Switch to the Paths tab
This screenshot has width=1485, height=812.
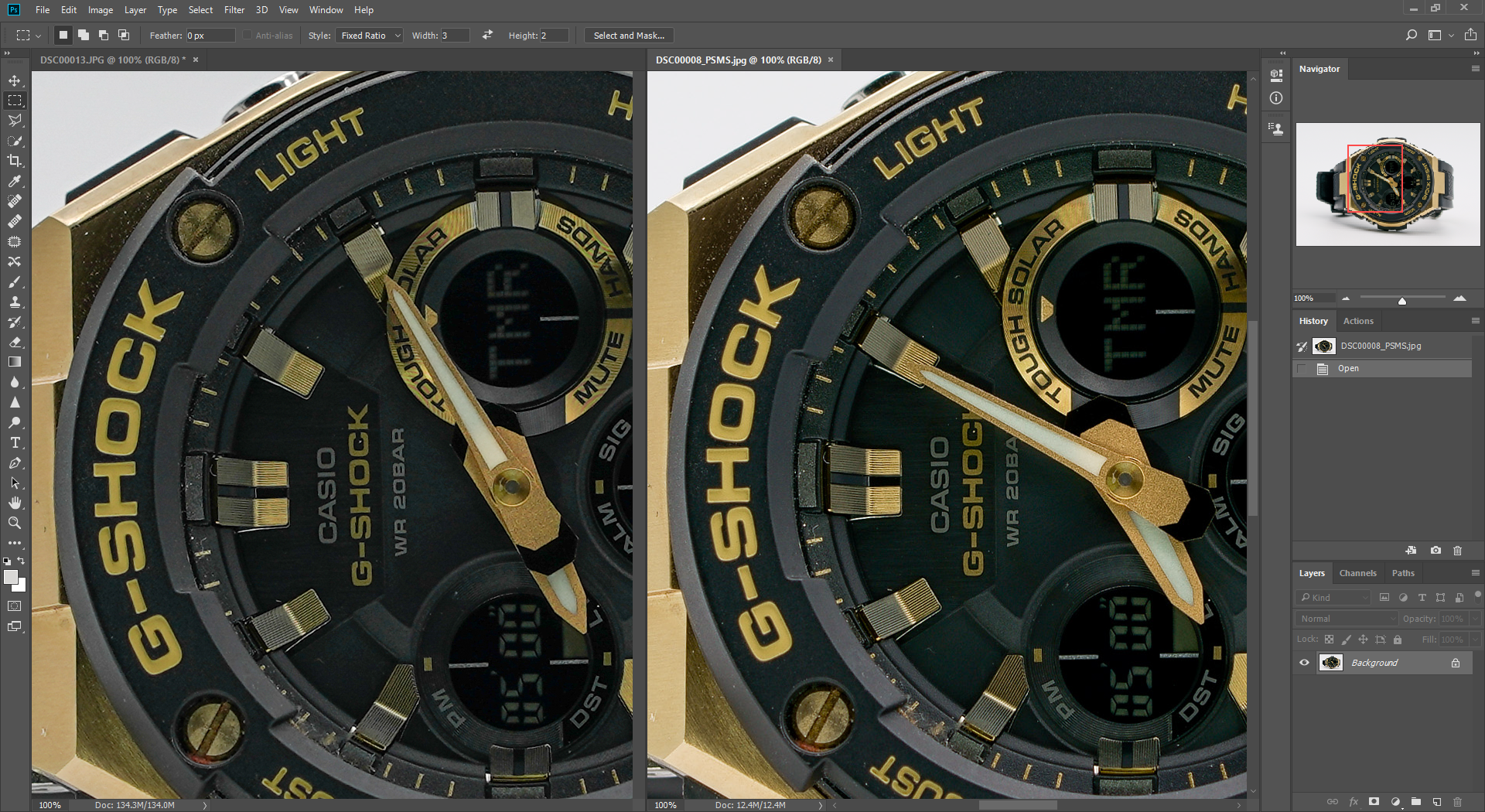click(1403, 573)
